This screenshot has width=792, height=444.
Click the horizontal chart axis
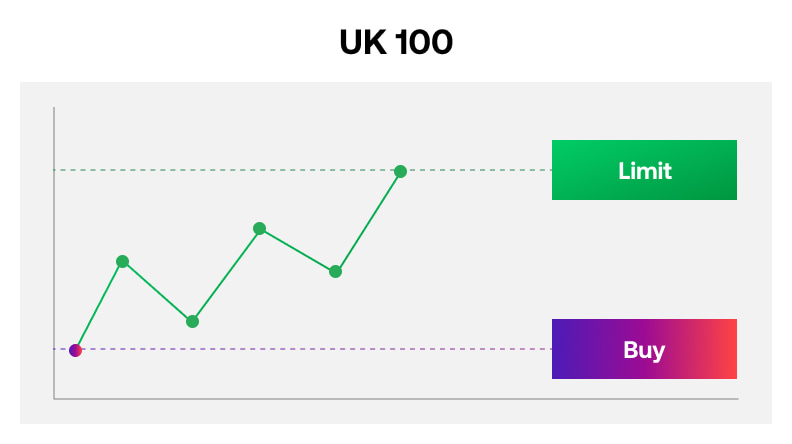(400, 399)
